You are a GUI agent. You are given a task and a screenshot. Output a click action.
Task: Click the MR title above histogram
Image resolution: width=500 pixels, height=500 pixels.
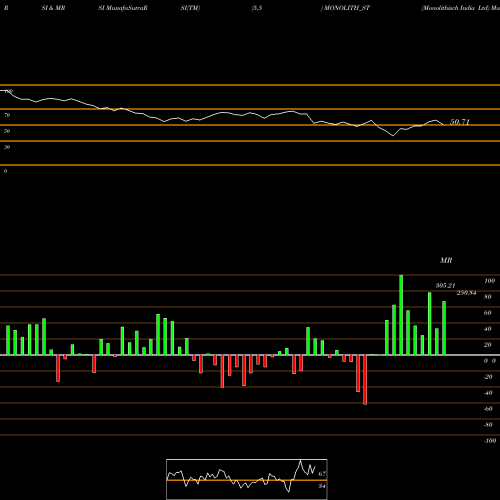(446, 260)
